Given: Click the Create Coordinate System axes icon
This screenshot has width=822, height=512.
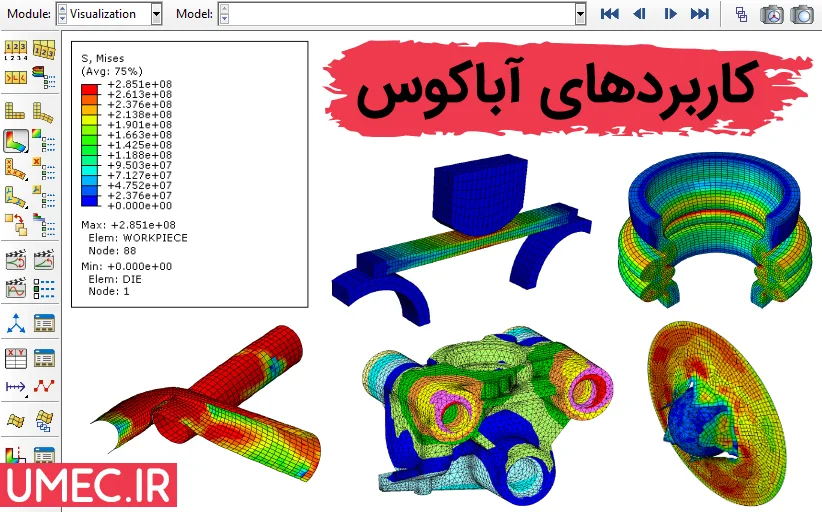Looking at the screenshot, I should [x=15, y=323].
